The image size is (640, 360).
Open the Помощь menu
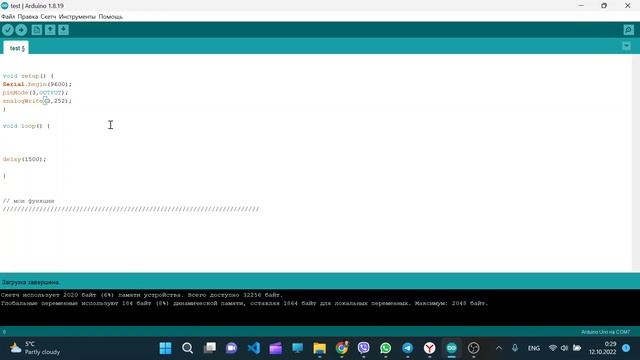111,17
